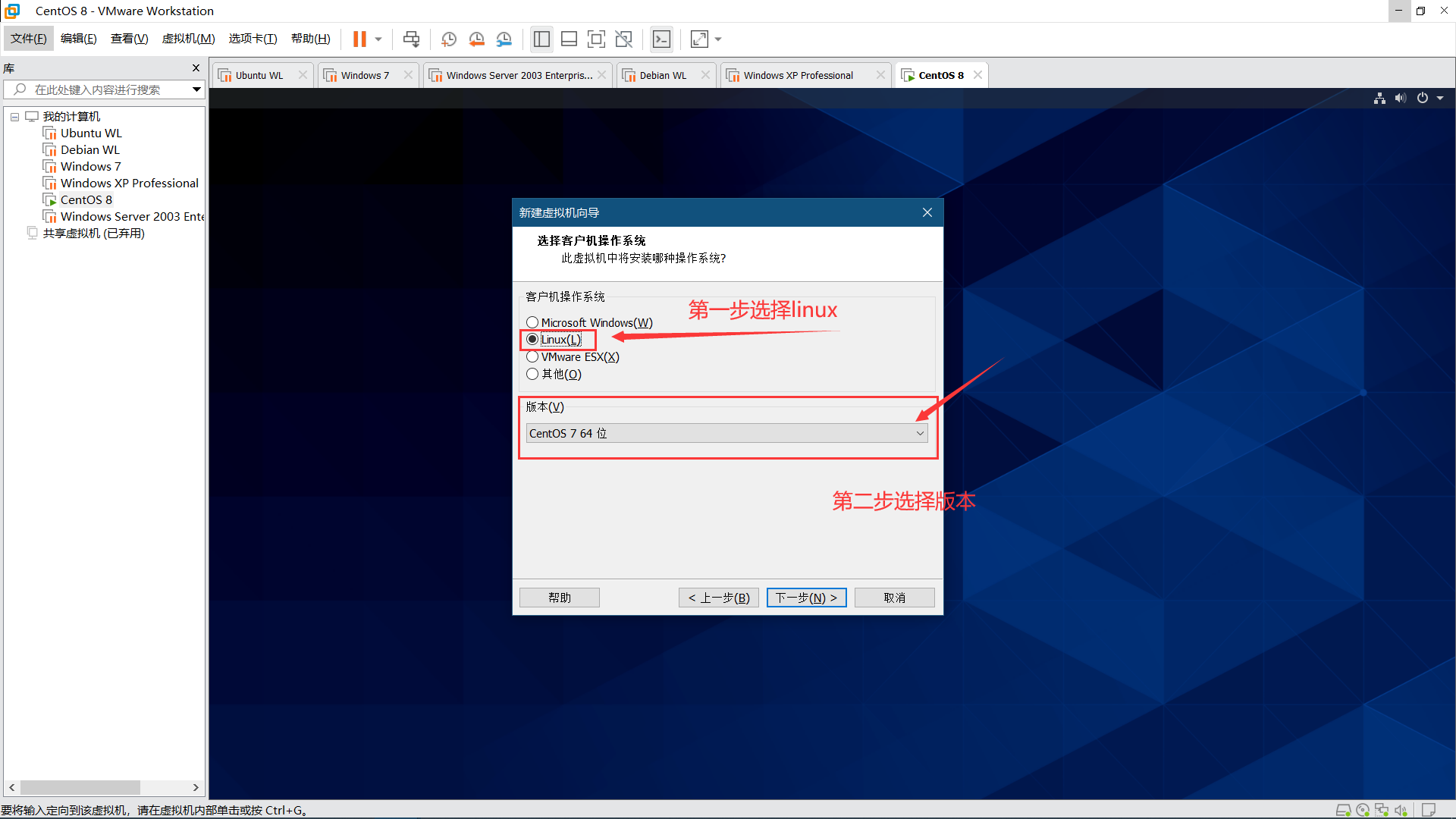
Task: Close the Ubuntu WL tab
Action: point(303,75)
